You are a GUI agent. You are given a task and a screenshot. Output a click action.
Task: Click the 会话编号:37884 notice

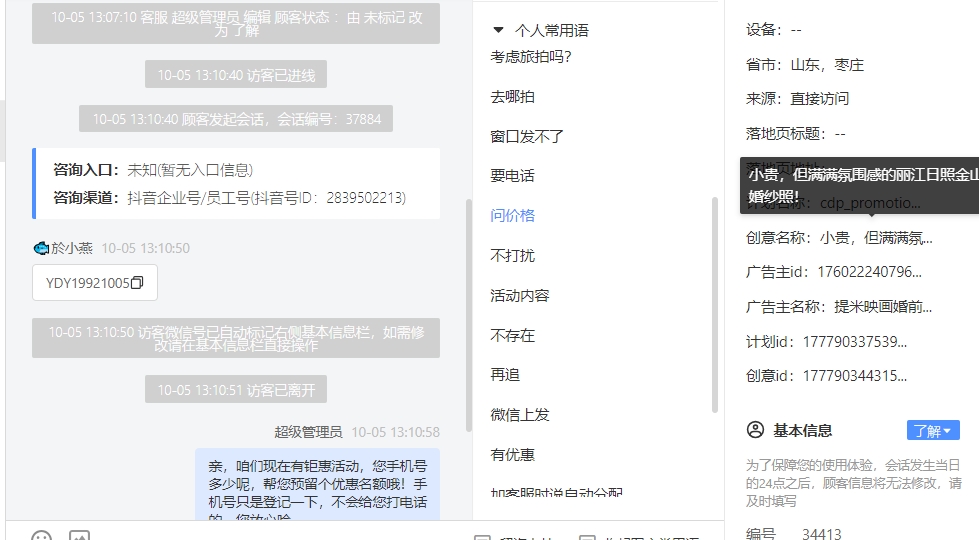pos(236,119)
